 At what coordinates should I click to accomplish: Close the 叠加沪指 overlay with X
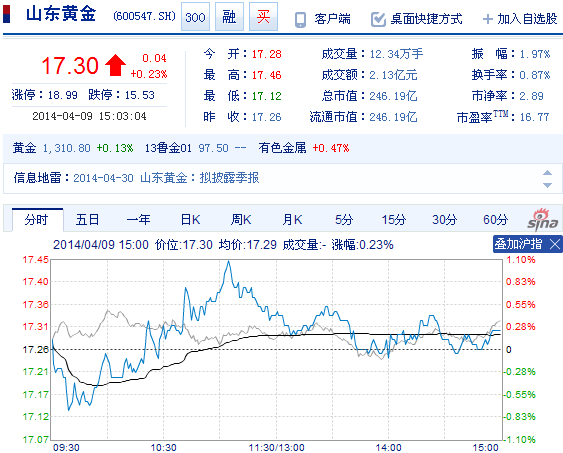554,244
